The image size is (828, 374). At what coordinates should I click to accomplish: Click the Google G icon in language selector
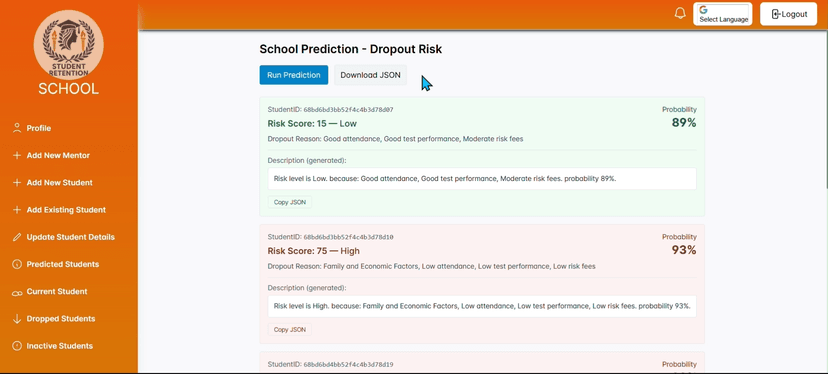click(x=703, y=10)
